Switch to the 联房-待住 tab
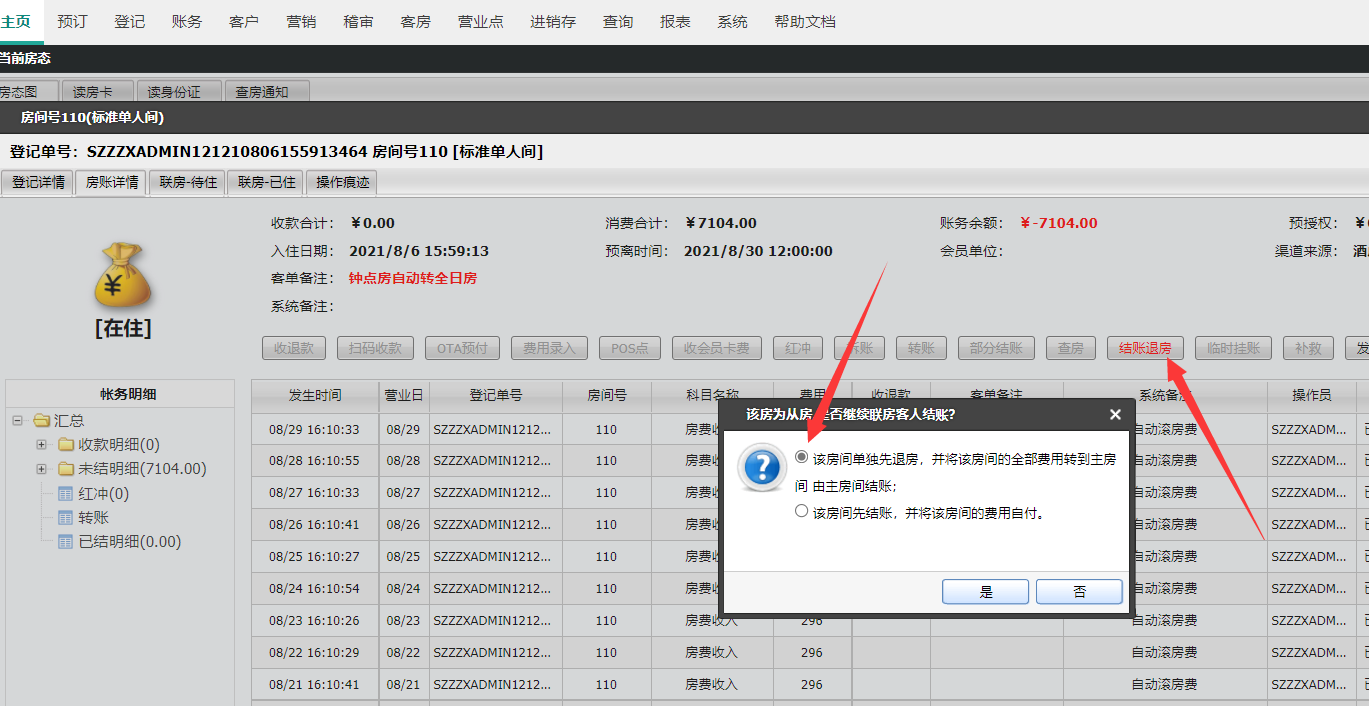 188,182
